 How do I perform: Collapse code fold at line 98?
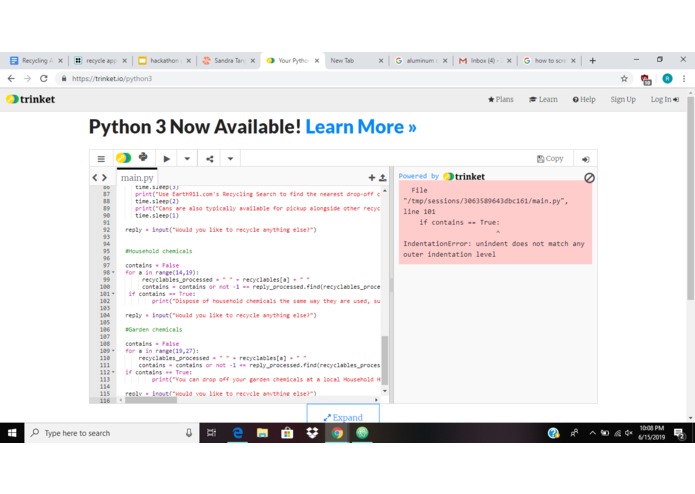click(x=113, y=272)
